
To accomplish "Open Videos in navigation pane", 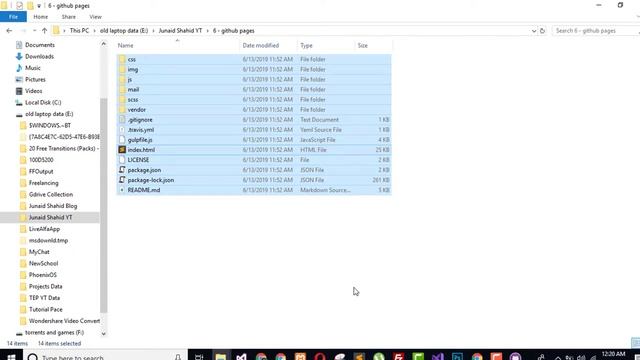I will click(33, 91).
